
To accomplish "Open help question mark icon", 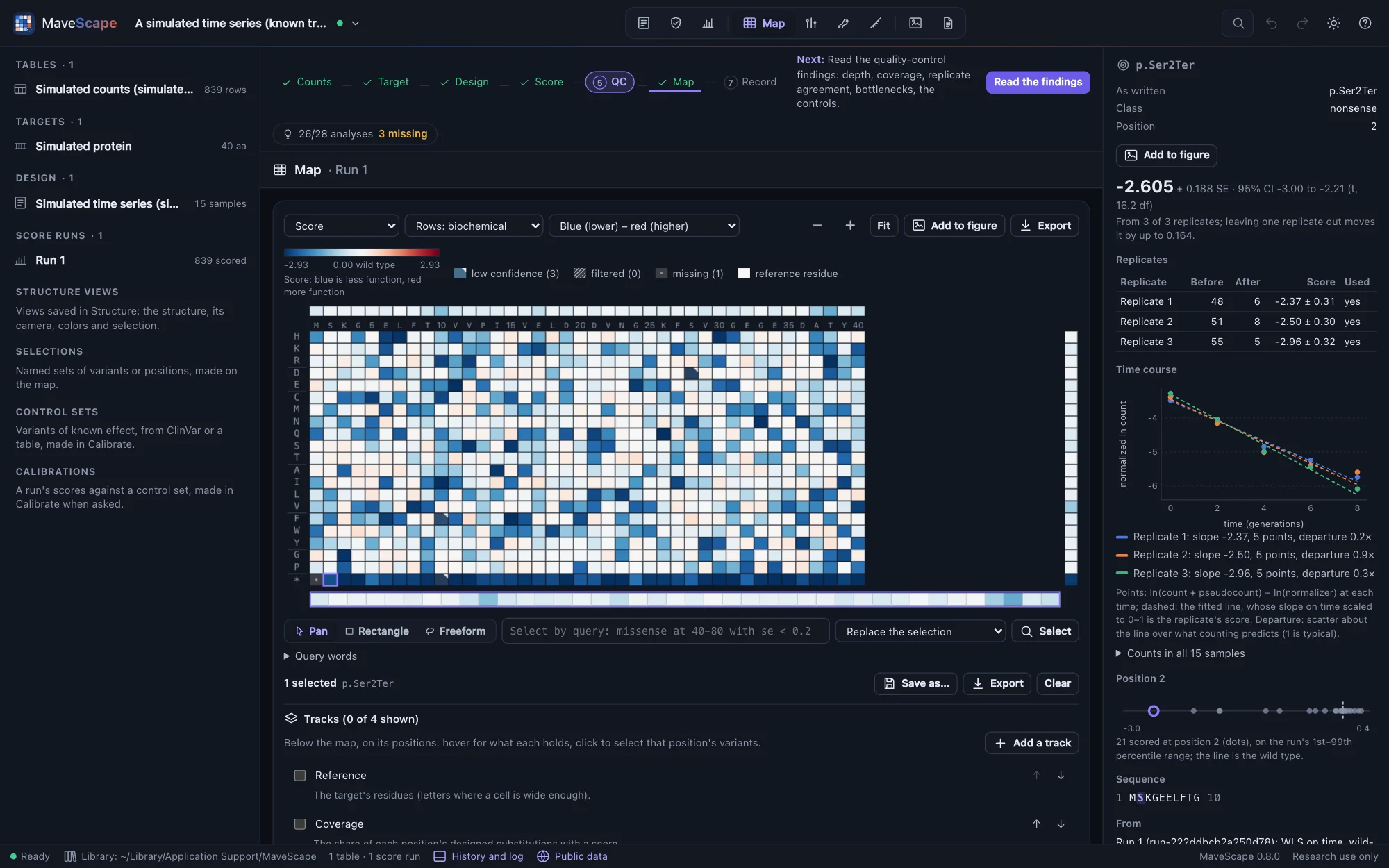I will click(1365, 23).
